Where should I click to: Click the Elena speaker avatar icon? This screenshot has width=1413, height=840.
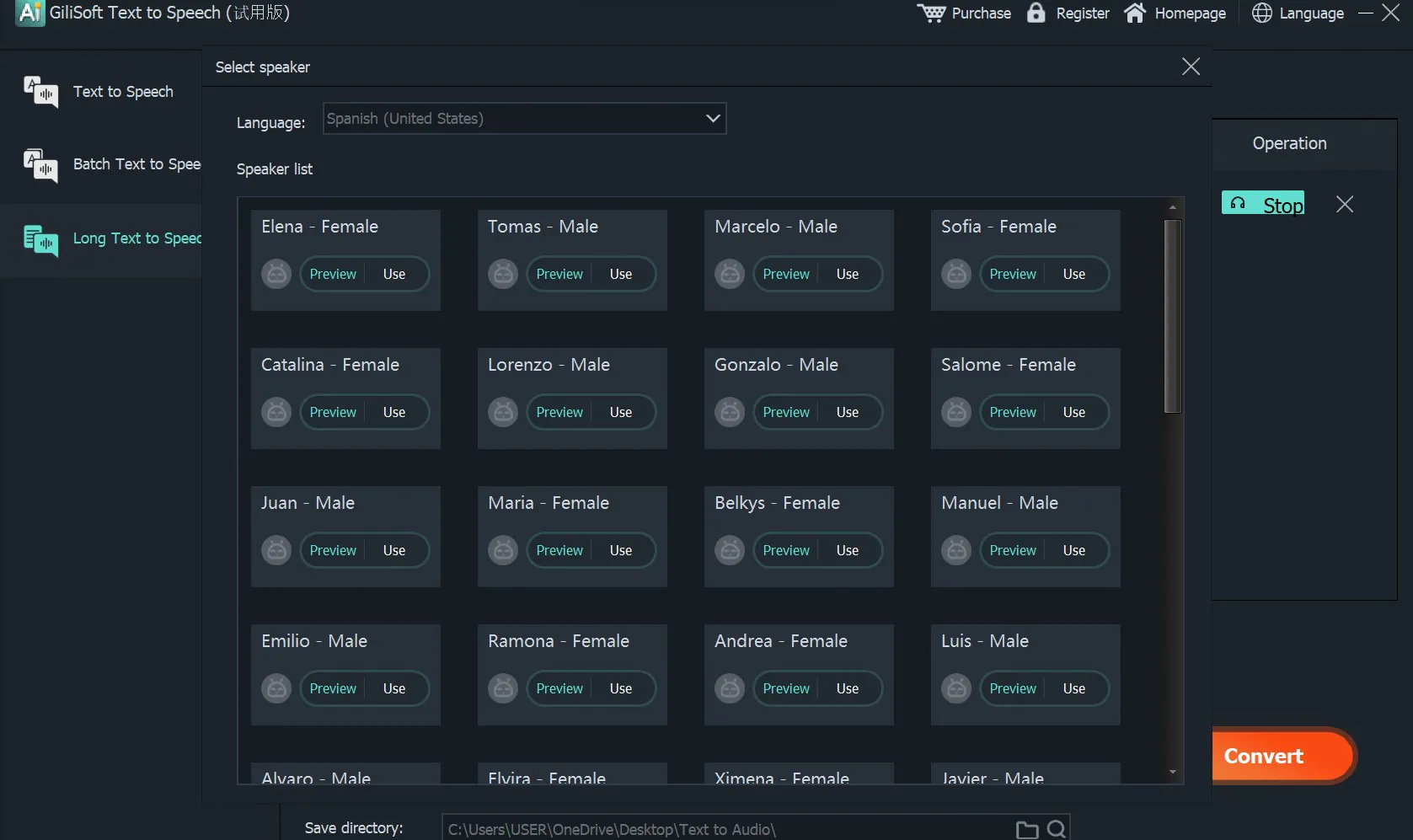pos(276,274)
